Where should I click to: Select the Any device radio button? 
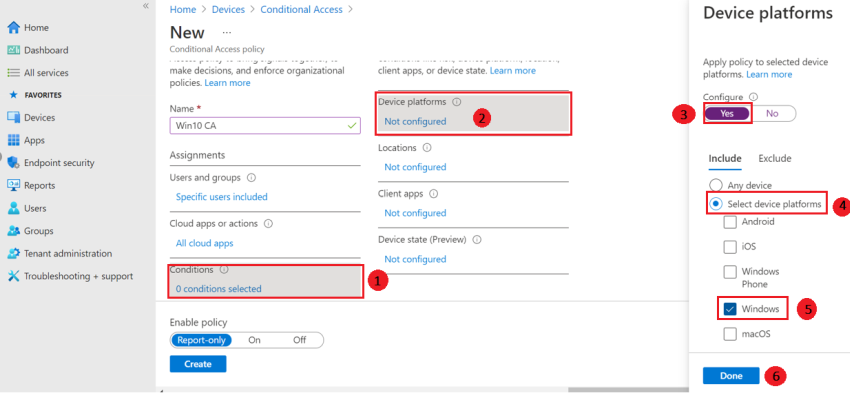[716, 185]
